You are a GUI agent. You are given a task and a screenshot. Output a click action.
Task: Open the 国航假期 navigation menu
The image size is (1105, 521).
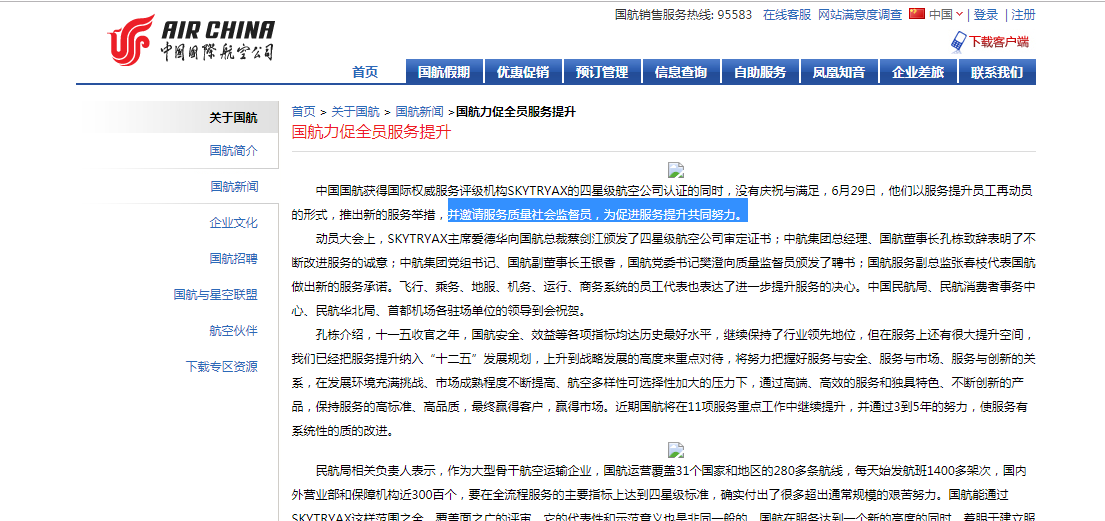pyautogui.click(x=443, y=72)
